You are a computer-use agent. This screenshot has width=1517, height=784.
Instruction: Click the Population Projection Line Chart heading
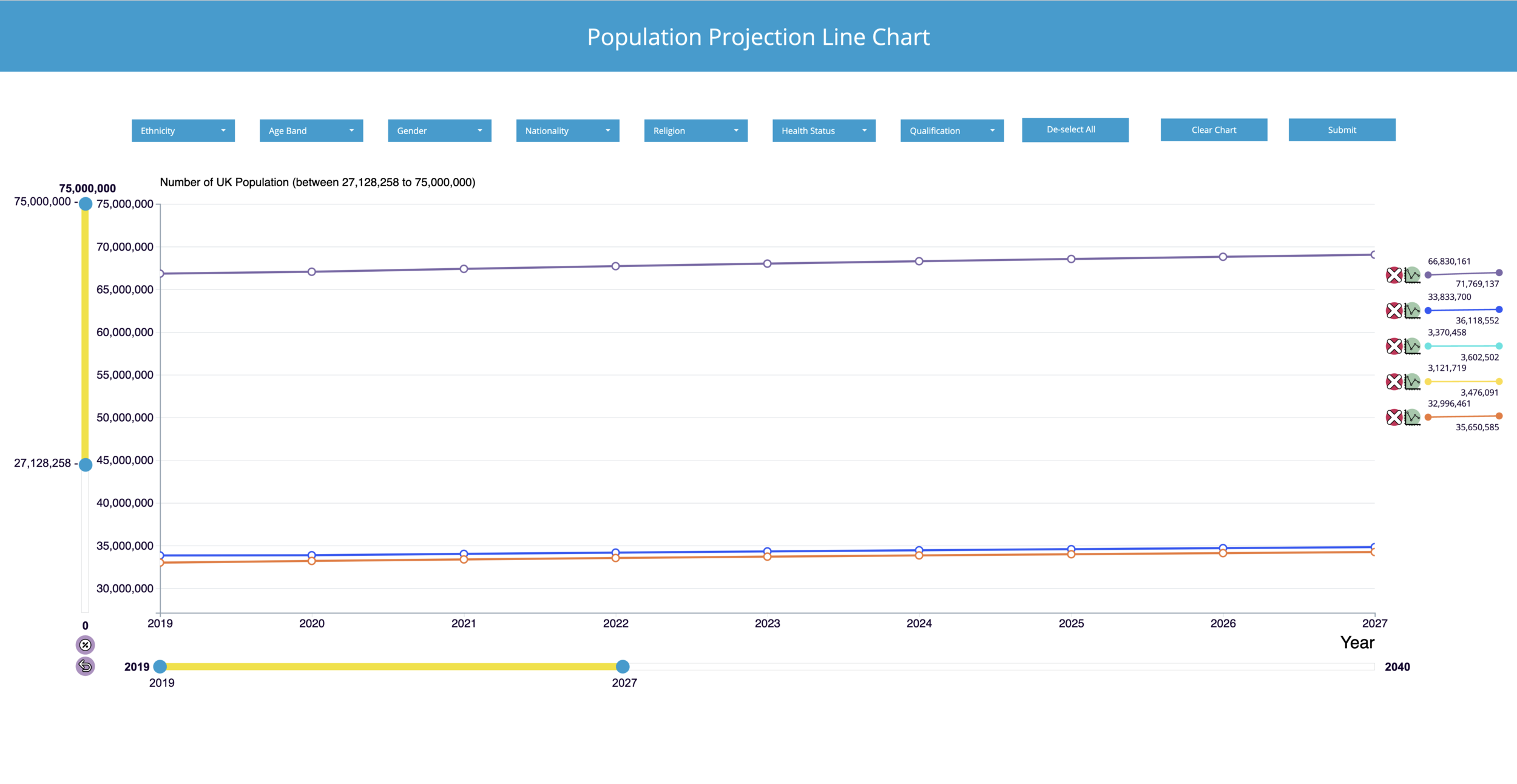point(758,37)
